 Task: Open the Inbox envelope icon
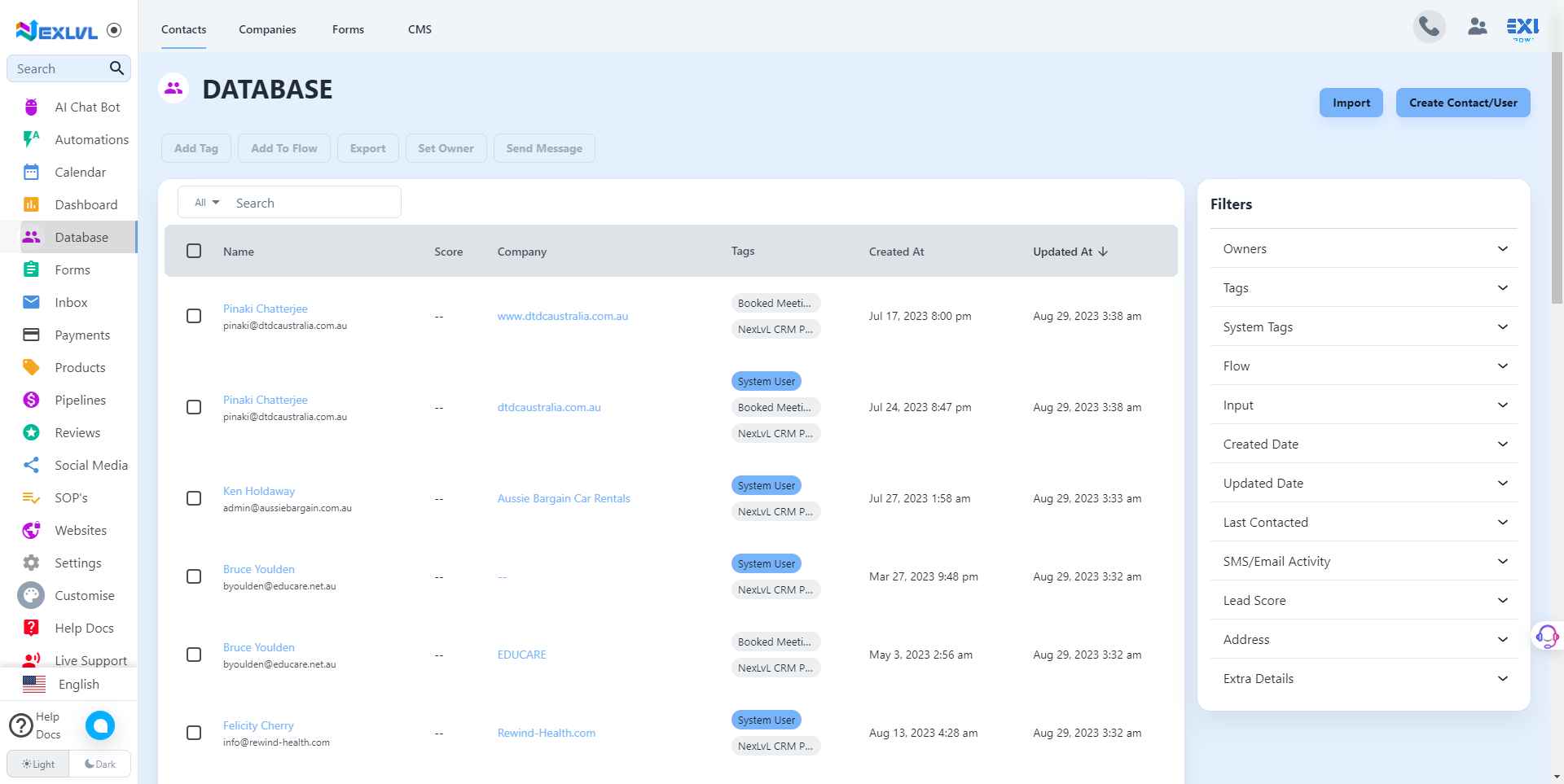pyautogui.click(x=31, y=302)
